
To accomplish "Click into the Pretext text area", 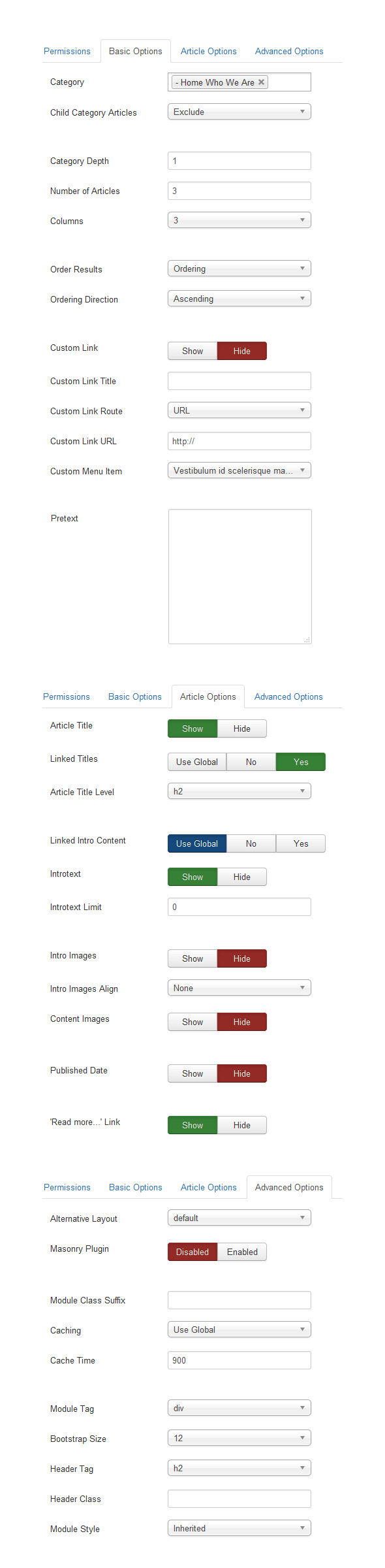I will [x=240, y=576].
